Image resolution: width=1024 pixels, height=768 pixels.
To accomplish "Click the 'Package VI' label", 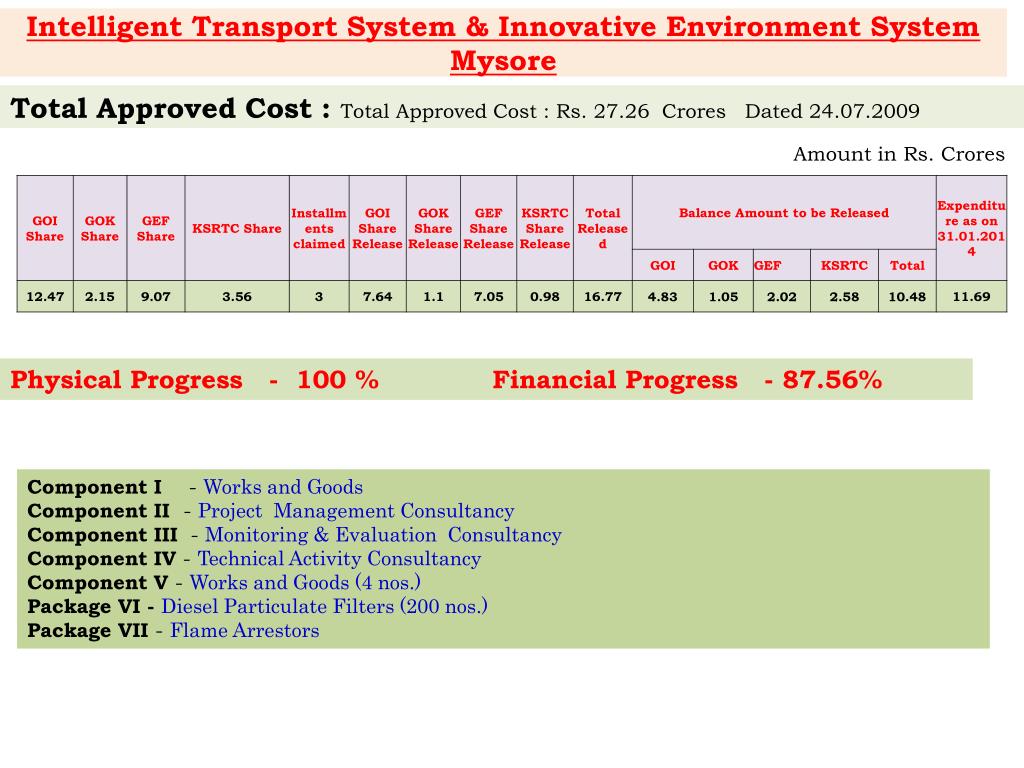I will (x=84, y=607).
